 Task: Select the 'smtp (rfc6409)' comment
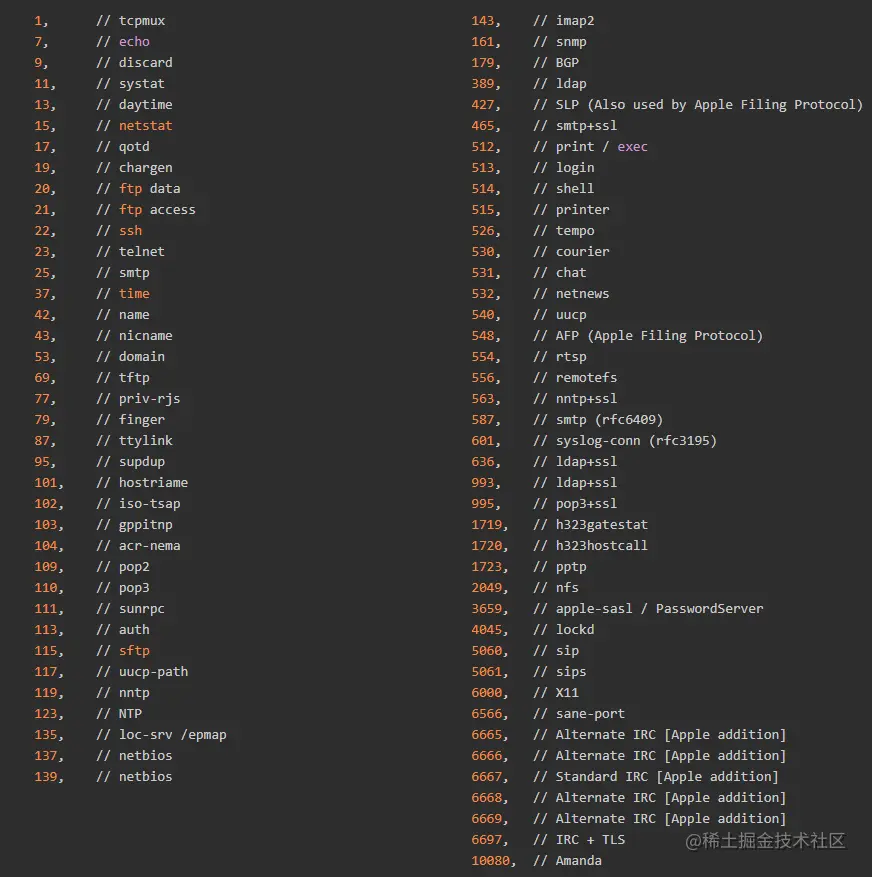pos(609,419)
